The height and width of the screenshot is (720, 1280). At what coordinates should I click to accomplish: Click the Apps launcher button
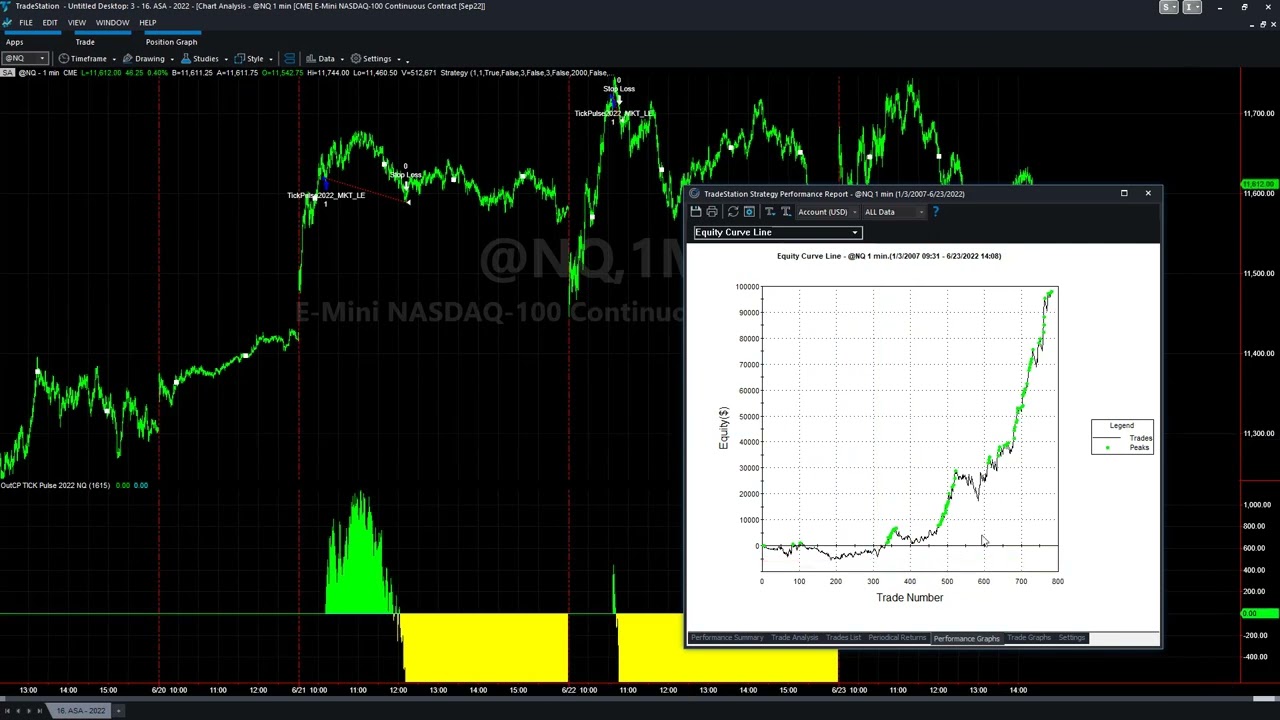point(14,42)
